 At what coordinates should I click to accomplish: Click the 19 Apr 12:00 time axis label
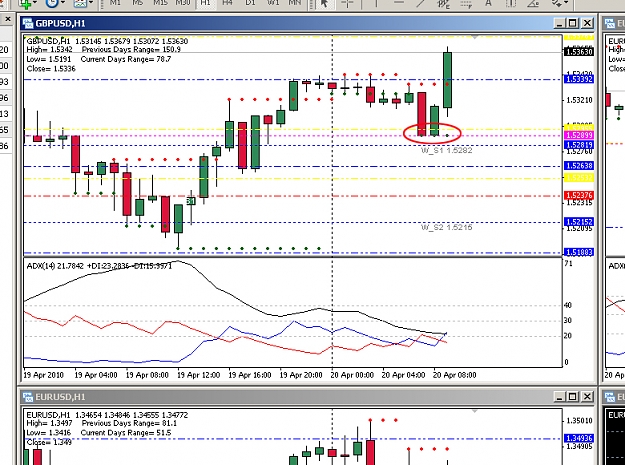tap(199, 375)
